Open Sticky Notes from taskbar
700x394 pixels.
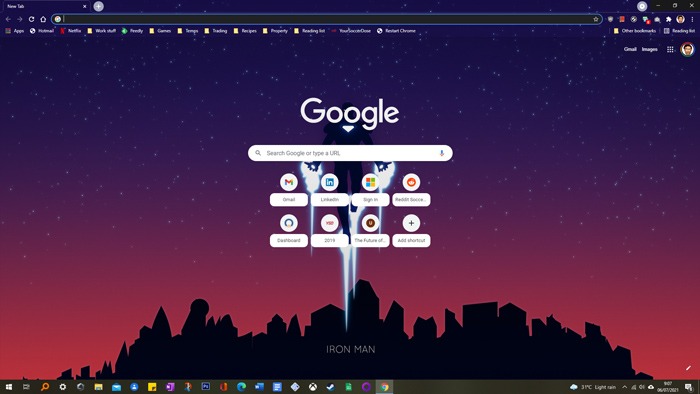click(x=152, y=387)
